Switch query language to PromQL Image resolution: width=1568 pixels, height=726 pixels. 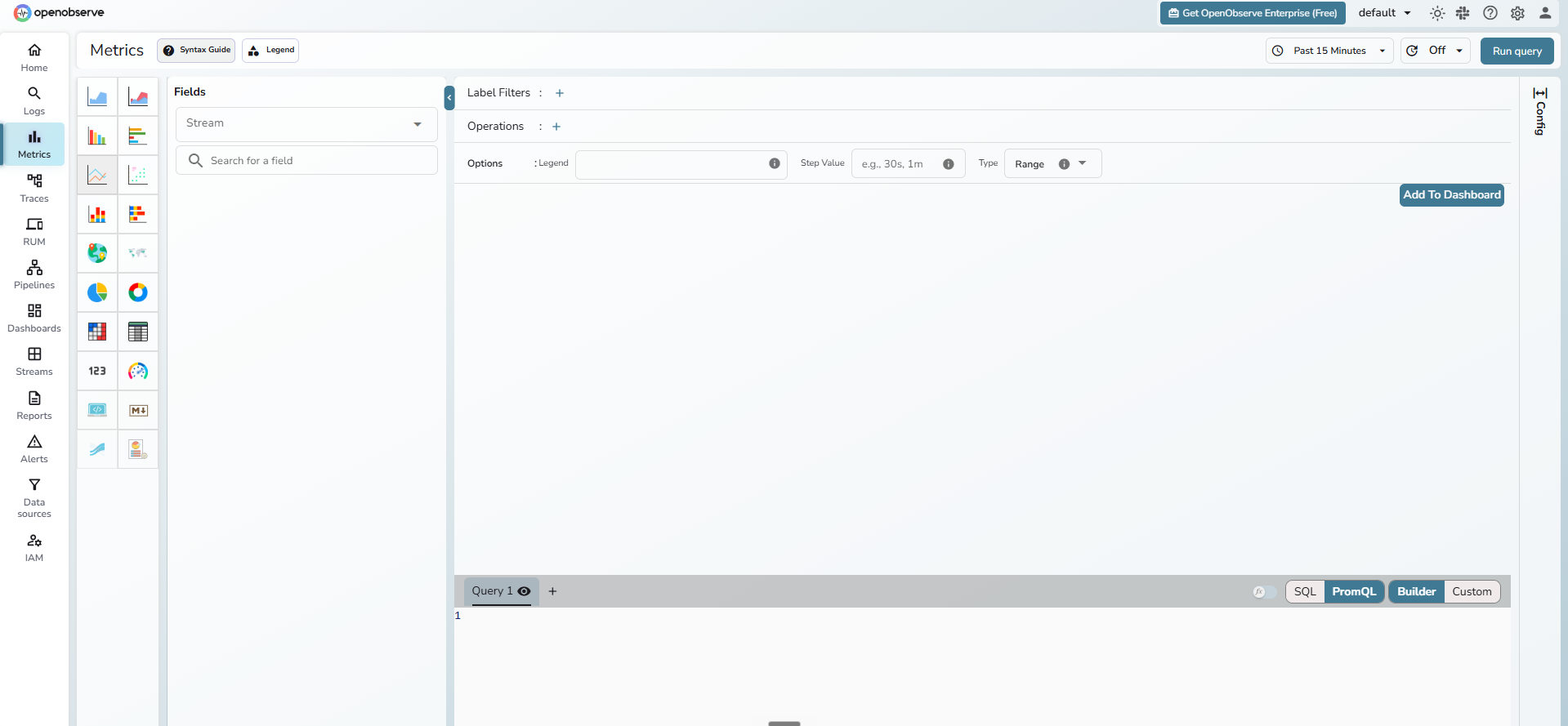[x=1354, y=592]
